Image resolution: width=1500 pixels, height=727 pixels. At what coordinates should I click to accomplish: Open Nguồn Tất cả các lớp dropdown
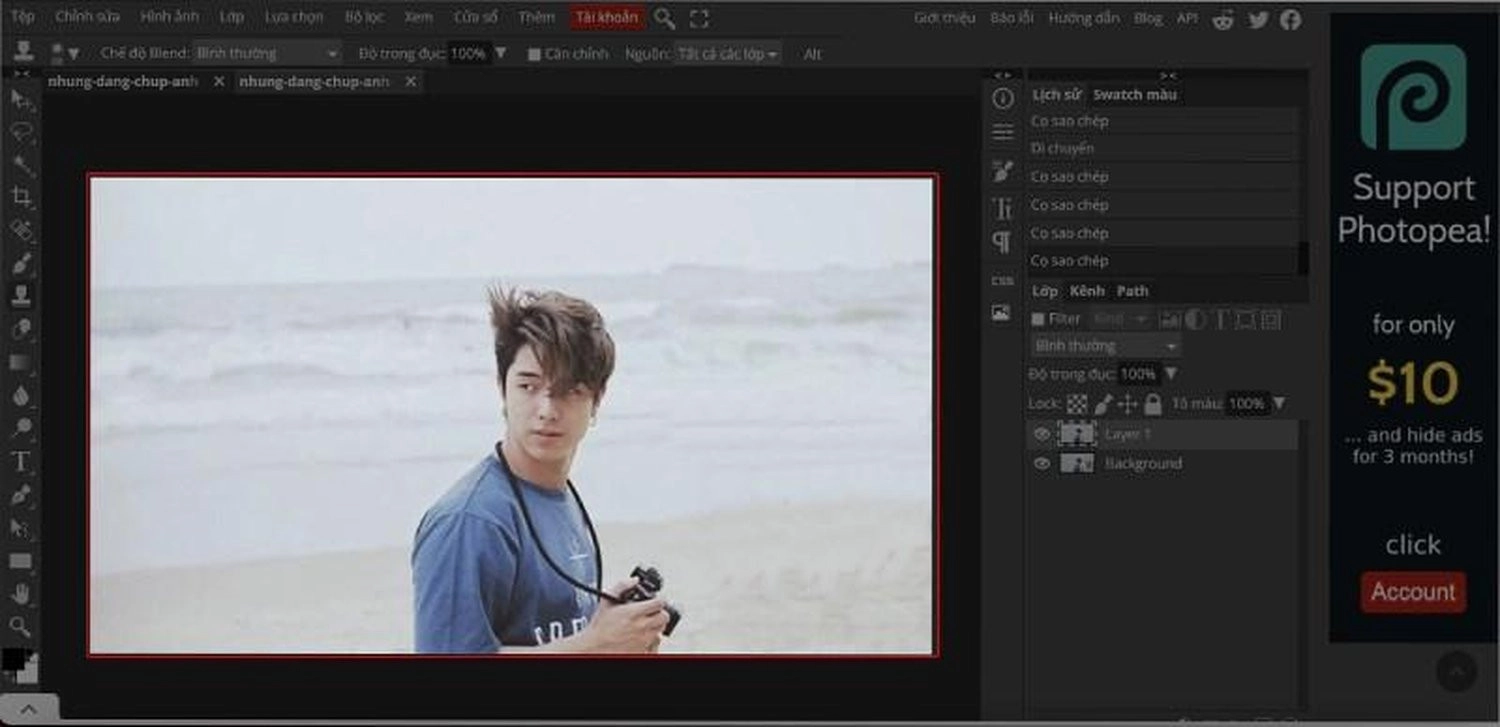728,54
